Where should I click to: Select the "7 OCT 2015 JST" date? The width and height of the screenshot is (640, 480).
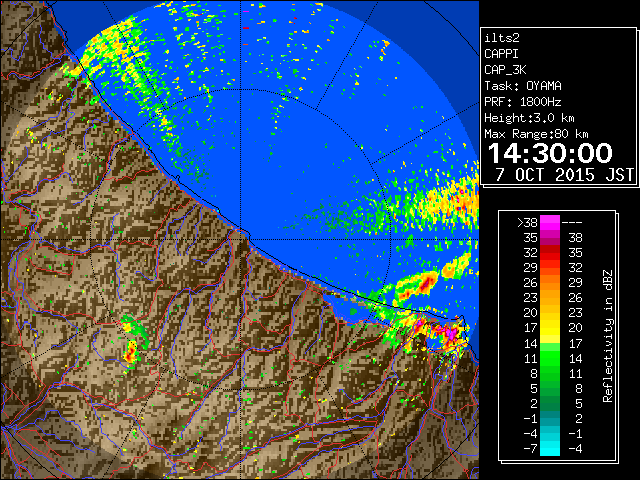click(x=564, y=175)
